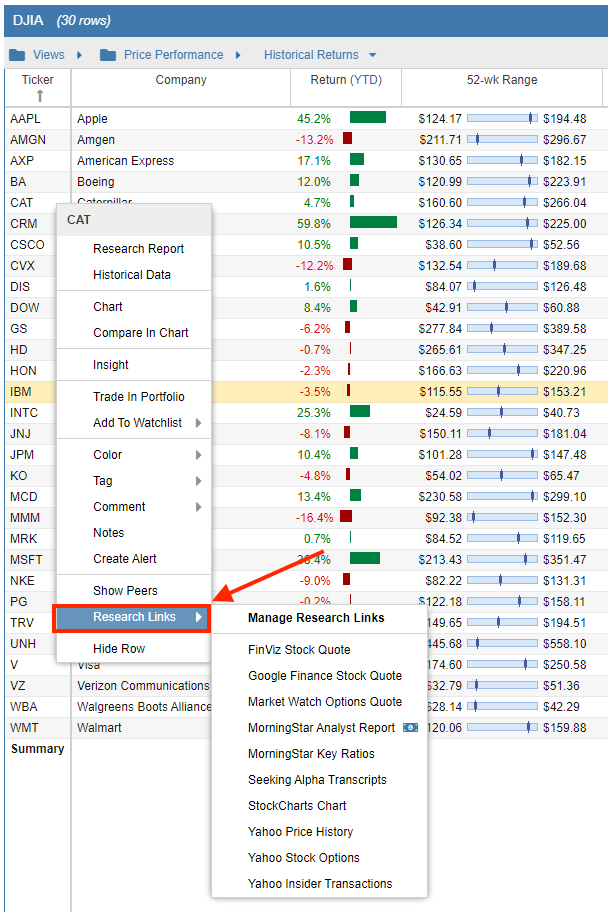
Task: Choose Chart from the context menu
Action: tap(108, 307)
